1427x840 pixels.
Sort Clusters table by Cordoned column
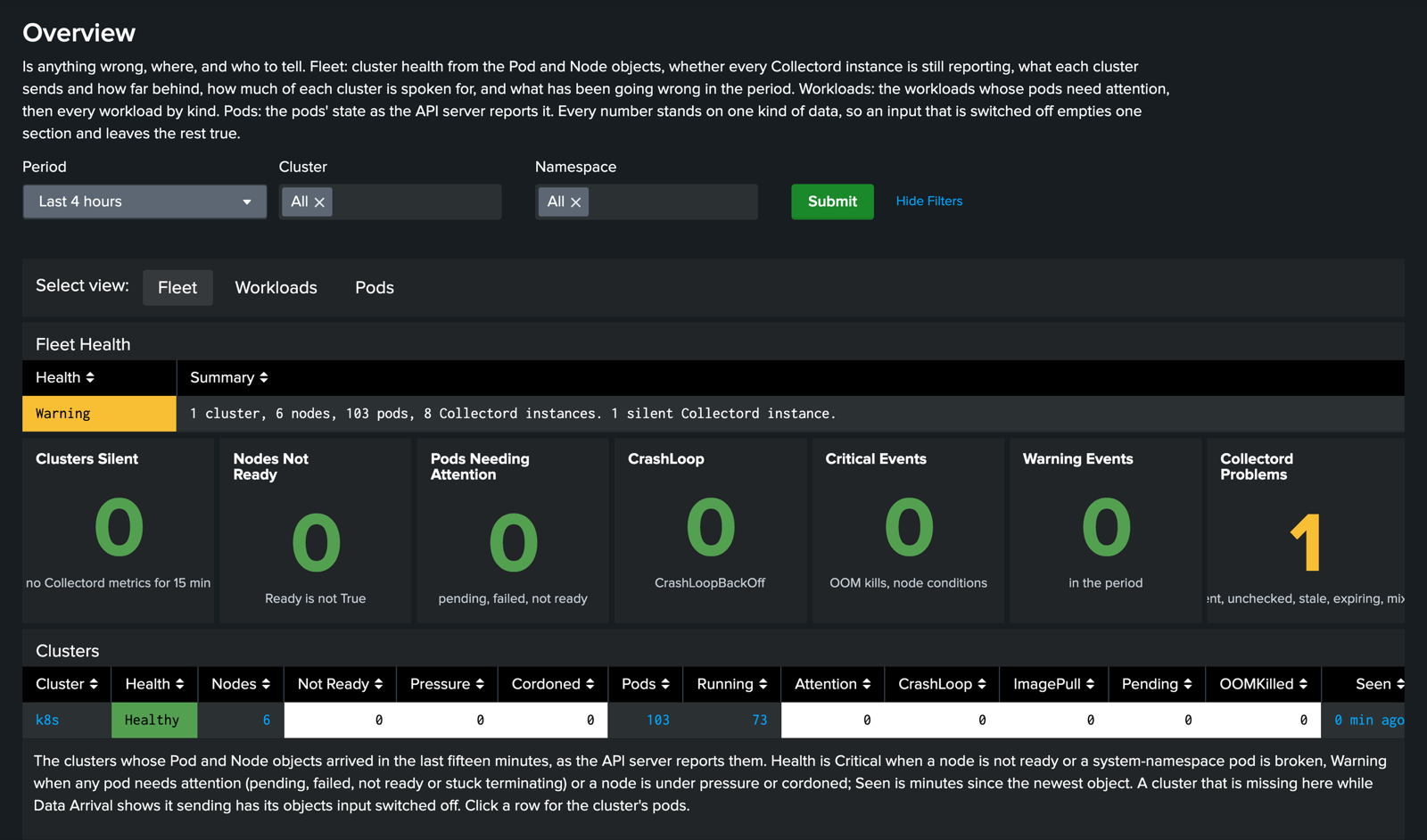pos(553,684)
